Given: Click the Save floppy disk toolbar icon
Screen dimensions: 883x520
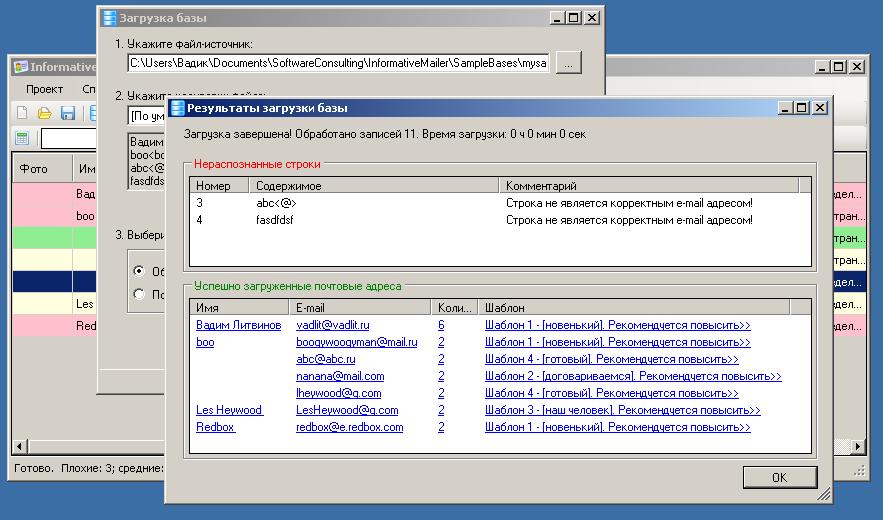Looking at the screenshot, I should pos(68,113).
